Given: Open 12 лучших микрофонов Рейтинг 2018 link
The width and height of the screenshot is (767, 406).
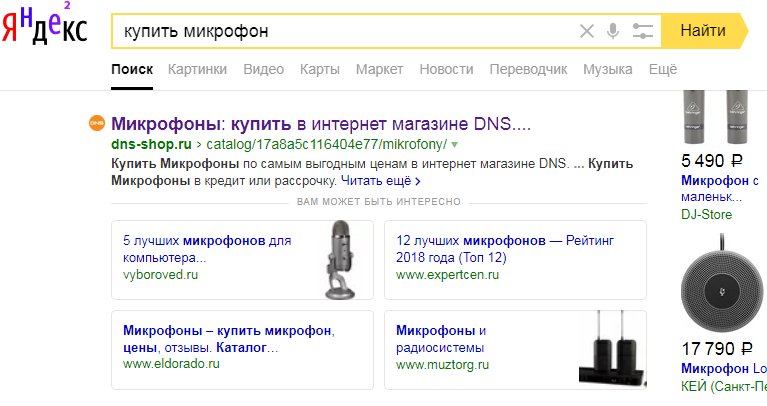Looking at the screenshot, I should (505, 249).
